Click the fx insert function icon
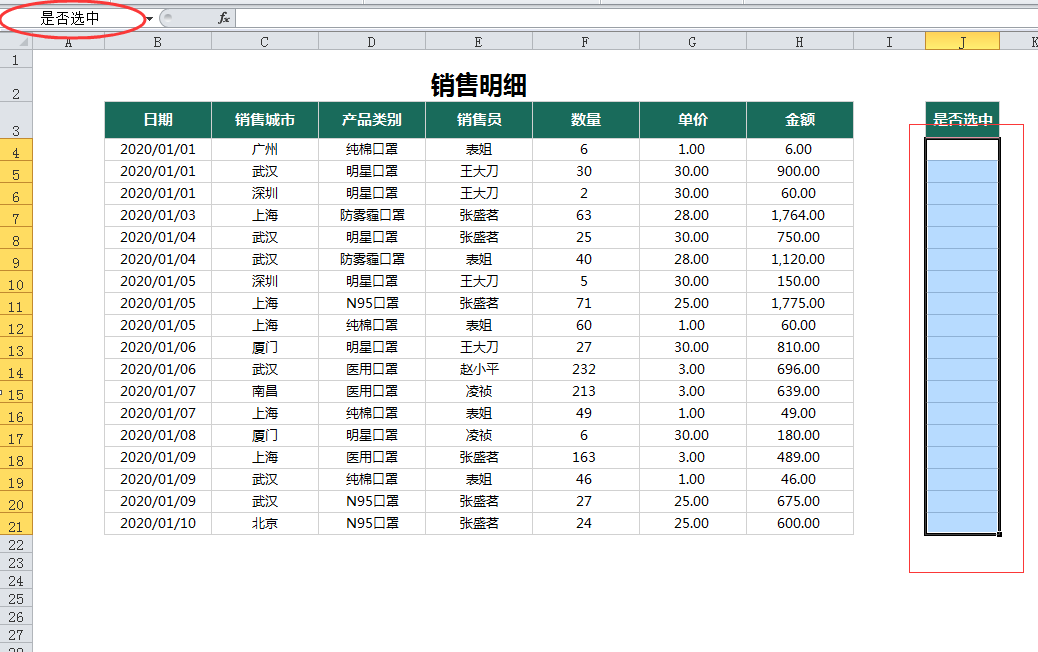The width and height of the screenshot is (1038, 652). (x=224, y=18)
